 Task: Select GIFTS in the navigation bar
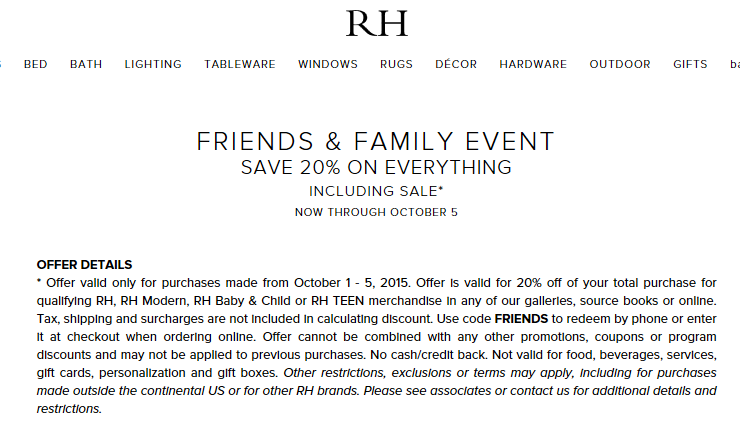click(690, 64)
